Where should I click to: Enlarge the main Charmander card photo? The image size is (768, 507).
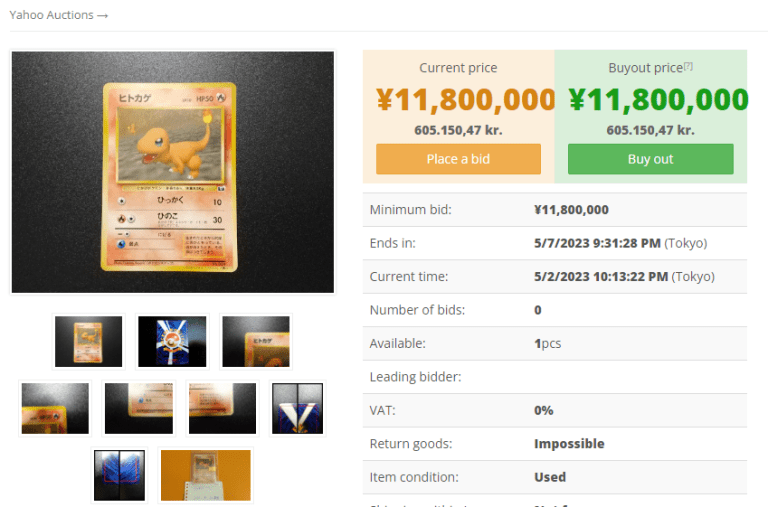pos(173,172)
